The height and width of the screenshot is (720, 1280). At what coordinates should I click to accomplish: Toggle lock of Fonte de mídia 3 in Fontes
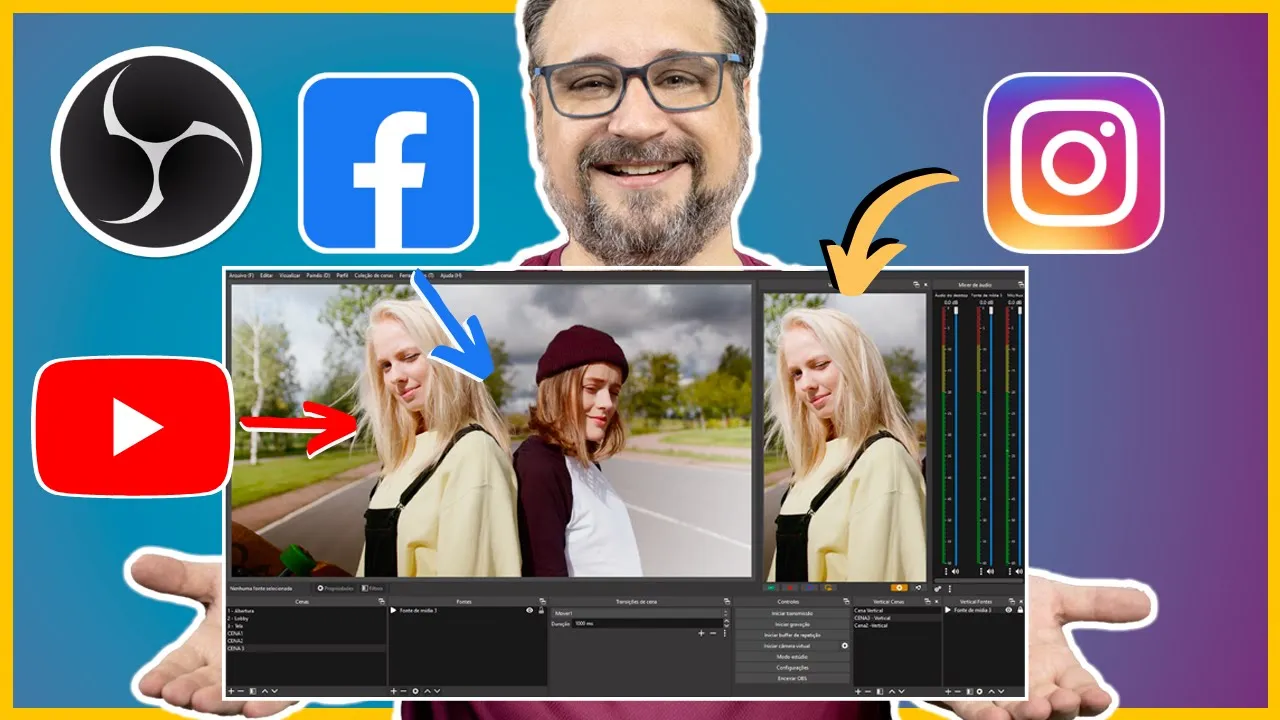click(541, 610)
